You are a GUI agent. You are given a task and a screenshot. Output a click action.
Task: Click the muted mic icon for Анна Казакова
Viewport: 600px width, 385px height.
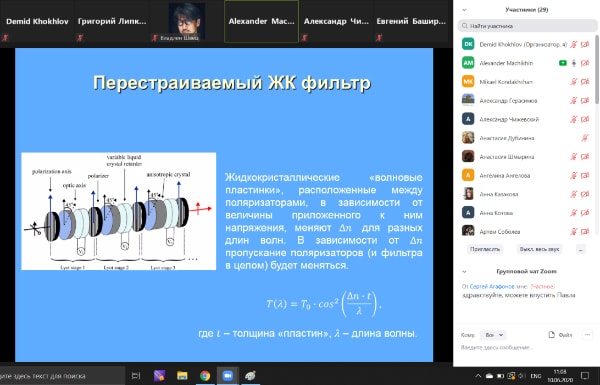pos(574,194)
